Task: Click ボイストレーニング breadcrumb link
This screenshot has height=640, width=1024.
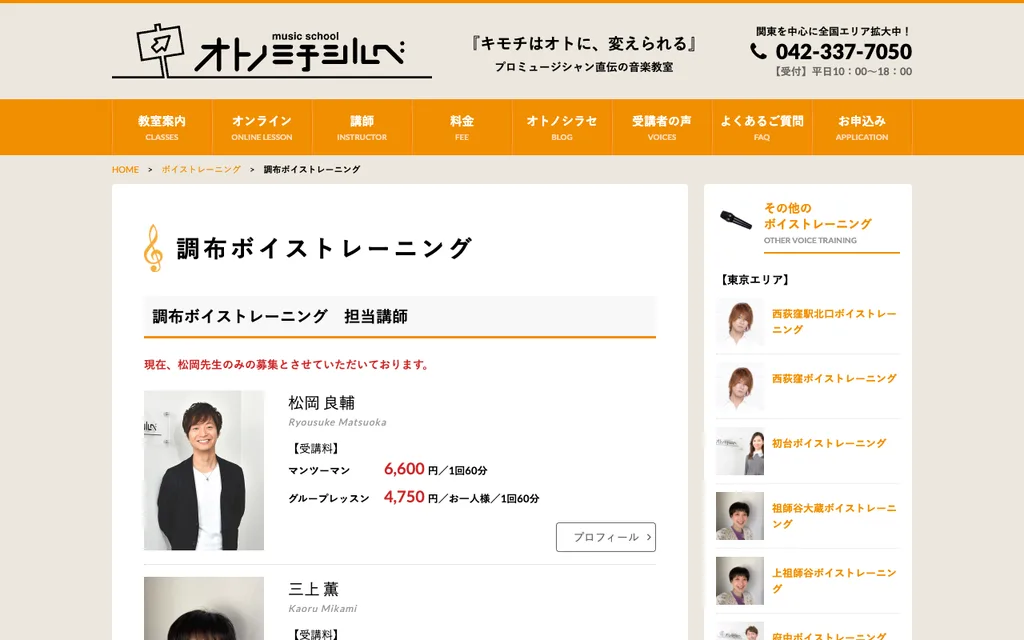Action: (201, 169)
